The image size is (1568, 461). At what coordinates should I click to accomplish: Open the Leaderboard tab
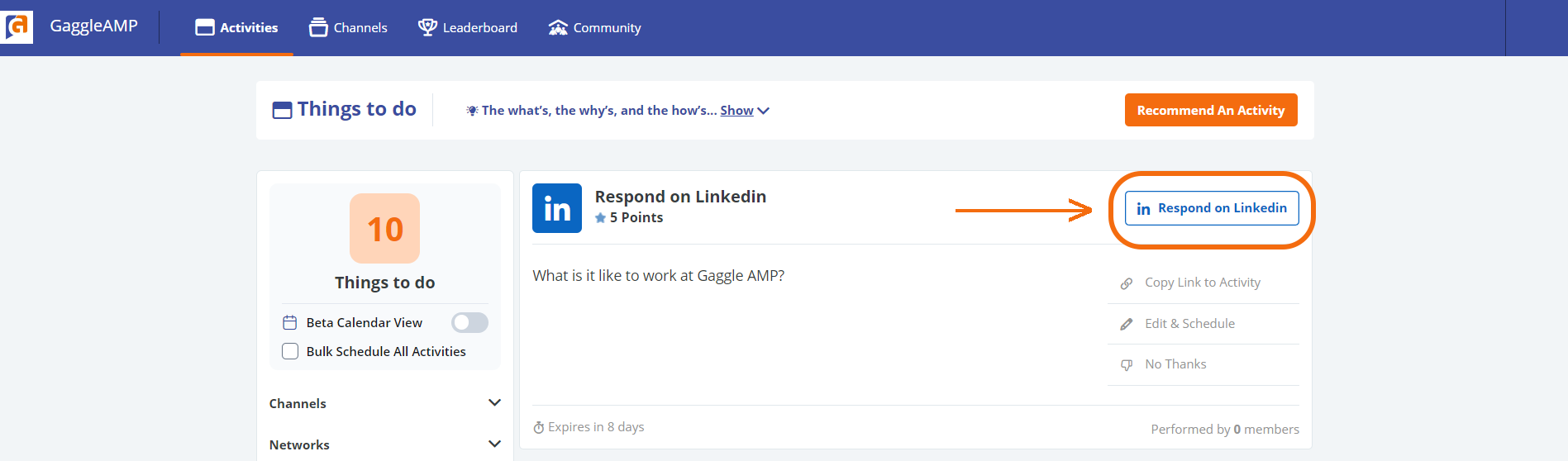tap(468, 27)
